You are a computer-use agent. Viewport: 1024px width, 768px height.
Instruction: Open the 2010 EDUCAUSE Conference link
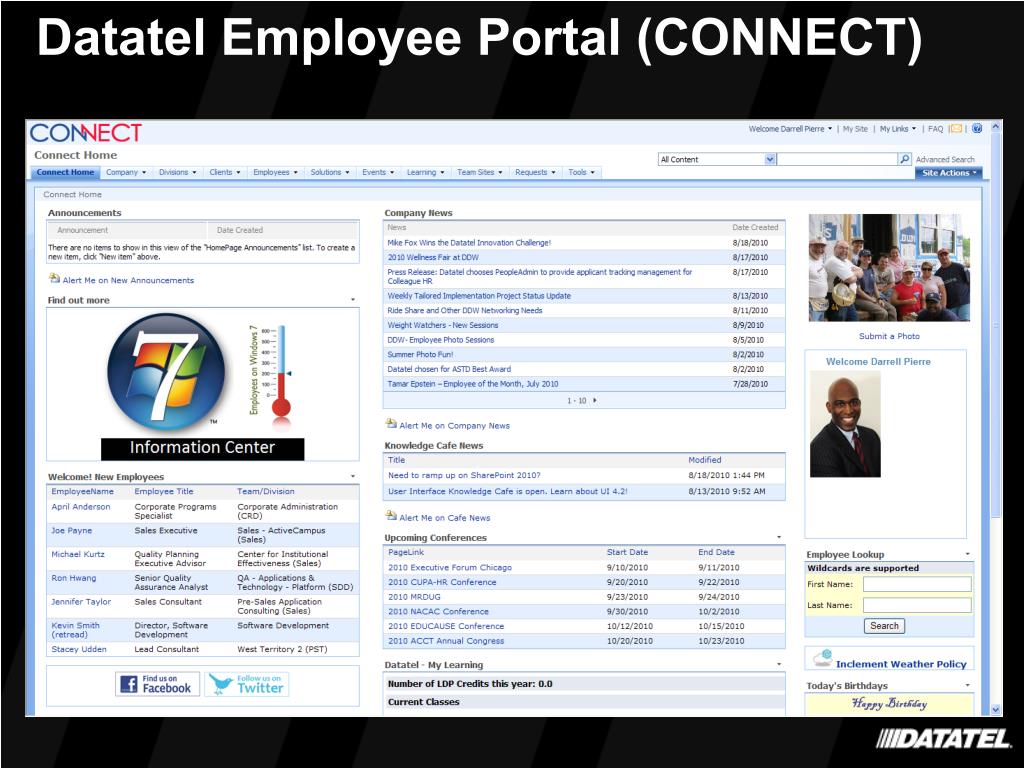[x=446, y=626]
